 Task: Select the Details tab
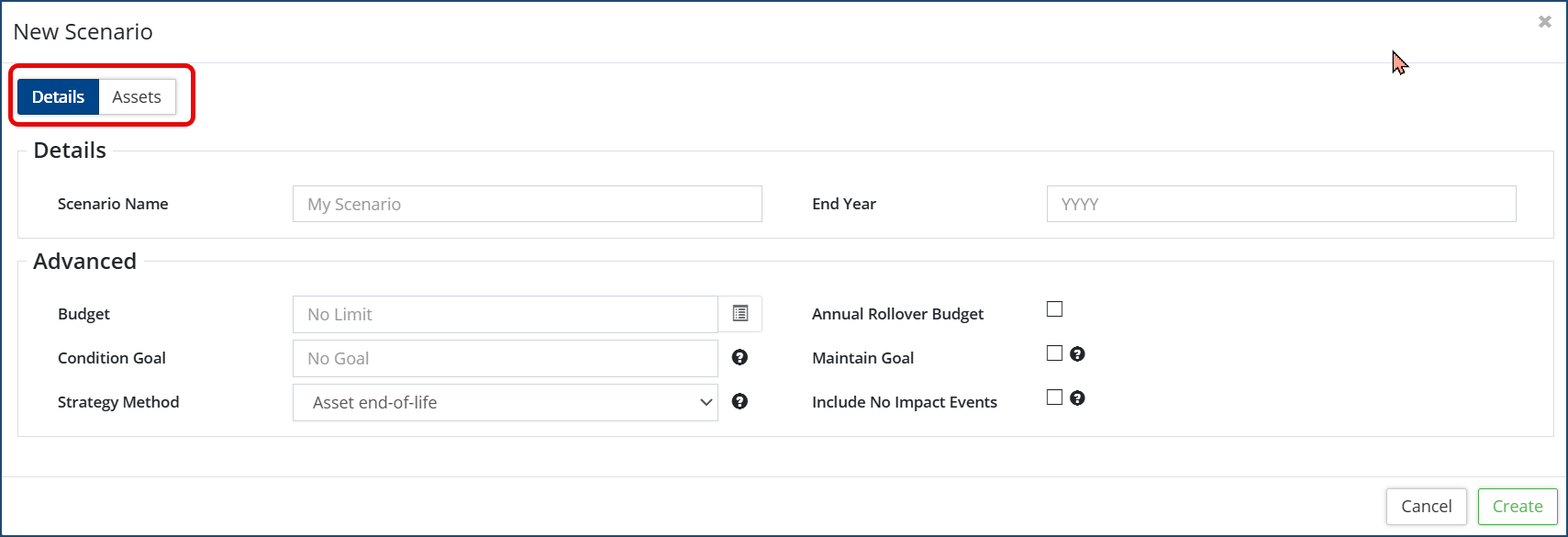(x=58, y=97)
